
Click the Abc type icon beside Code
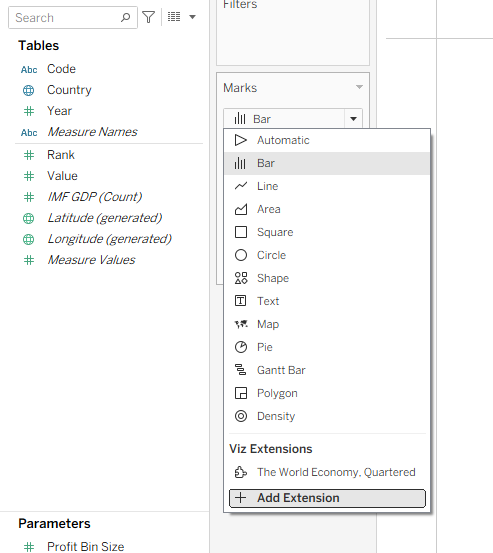[29, 69]
